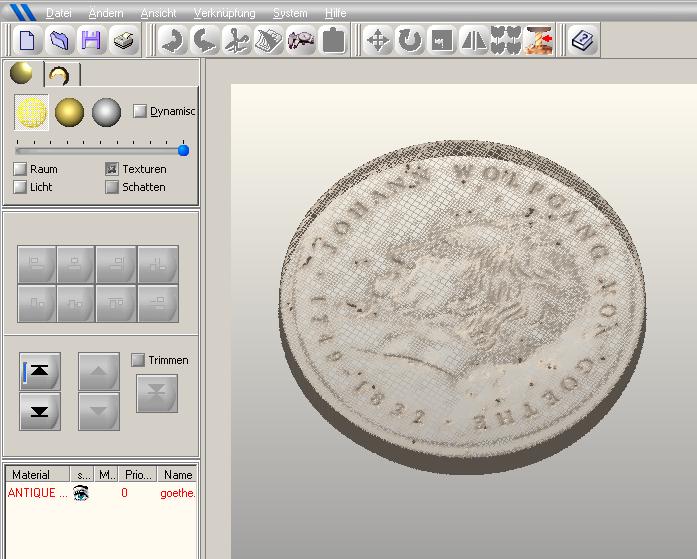Click the Mirror tool icon
The width and height of the screenshot is (697, 559).
474,41
